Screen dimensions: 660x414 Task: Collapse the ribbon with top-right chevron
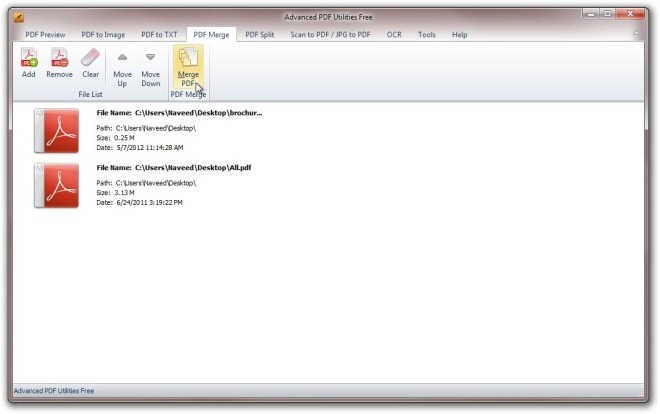click(x=636, y=33)
